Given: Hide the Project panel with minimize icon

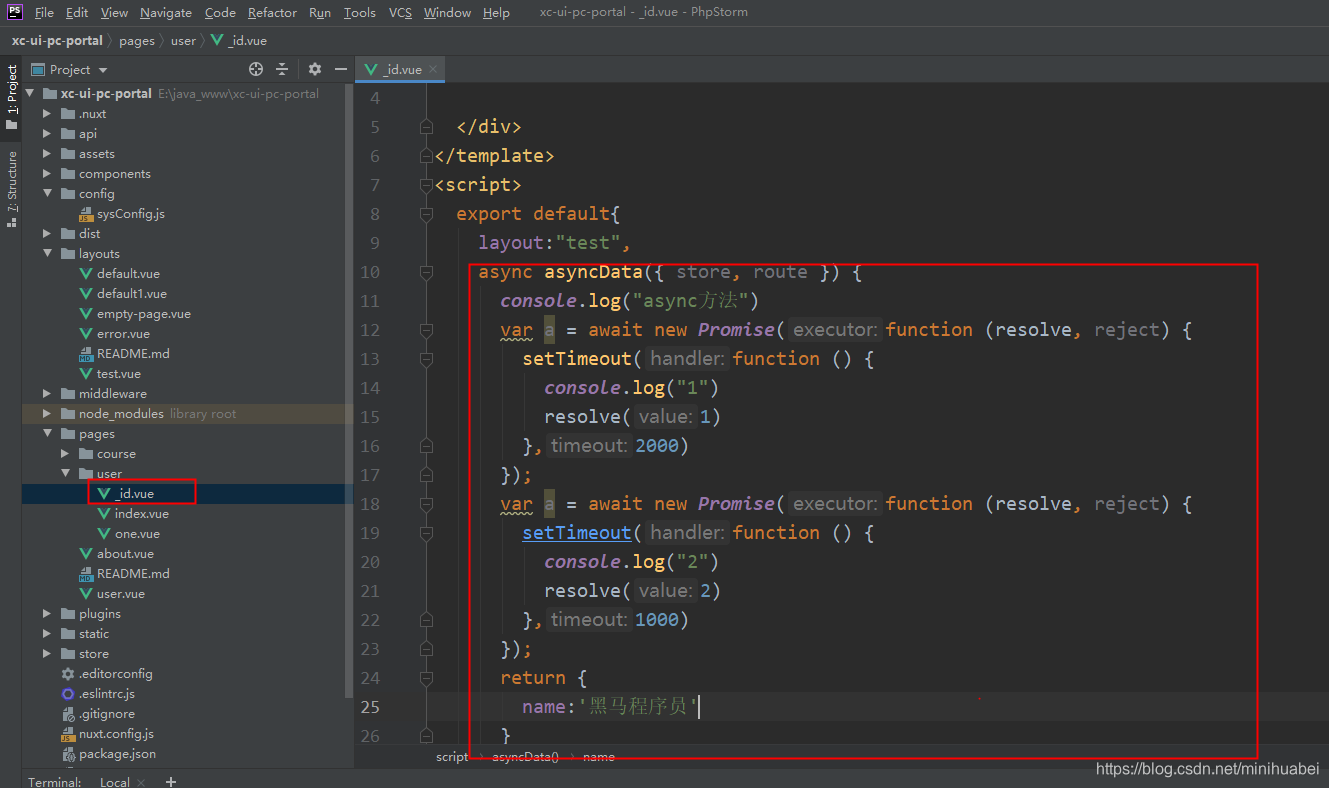Looking at the screenshot, I should click(341, 69).
